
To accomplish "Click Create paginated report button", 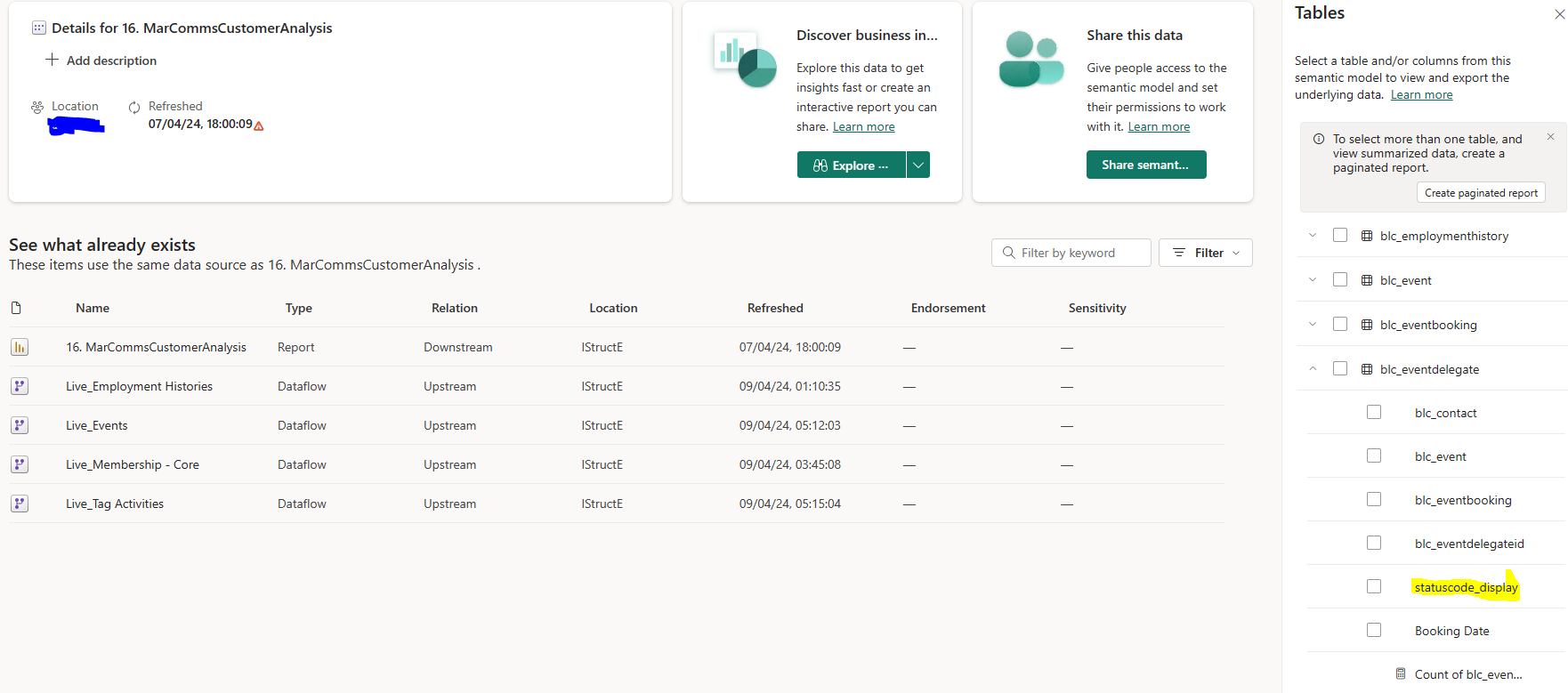I will coord(1481,193).
